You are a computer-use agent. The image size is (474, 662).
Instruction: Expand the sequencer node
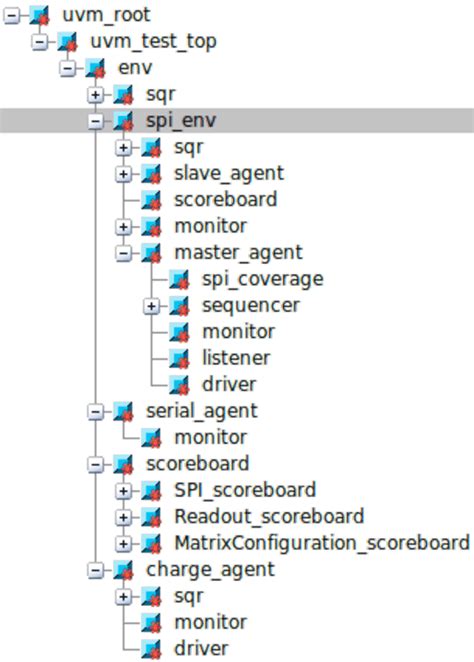[151, 307]
